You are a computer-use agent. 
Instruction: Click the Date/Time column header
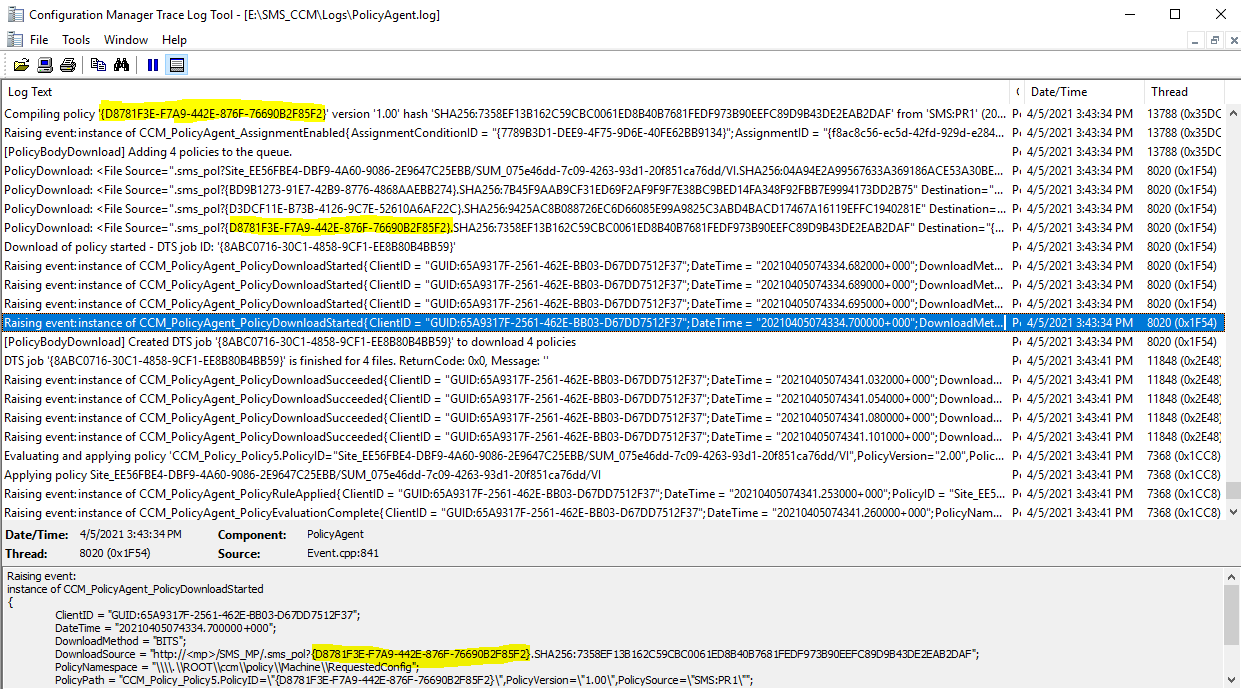pos(1084,92)
